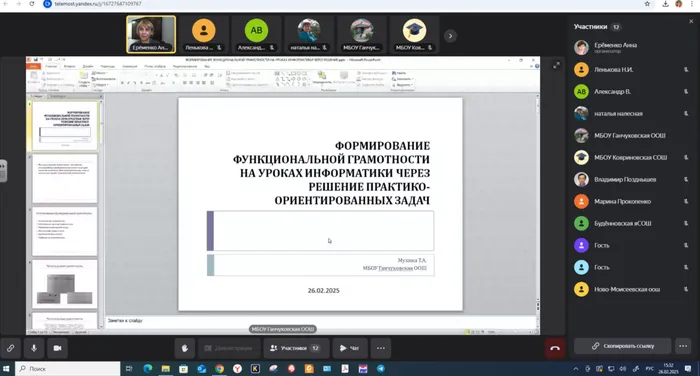This screenshot has height=376, width=700.
Task: Select slide 4 thumbnail with diagram
Action: [65, 284]
